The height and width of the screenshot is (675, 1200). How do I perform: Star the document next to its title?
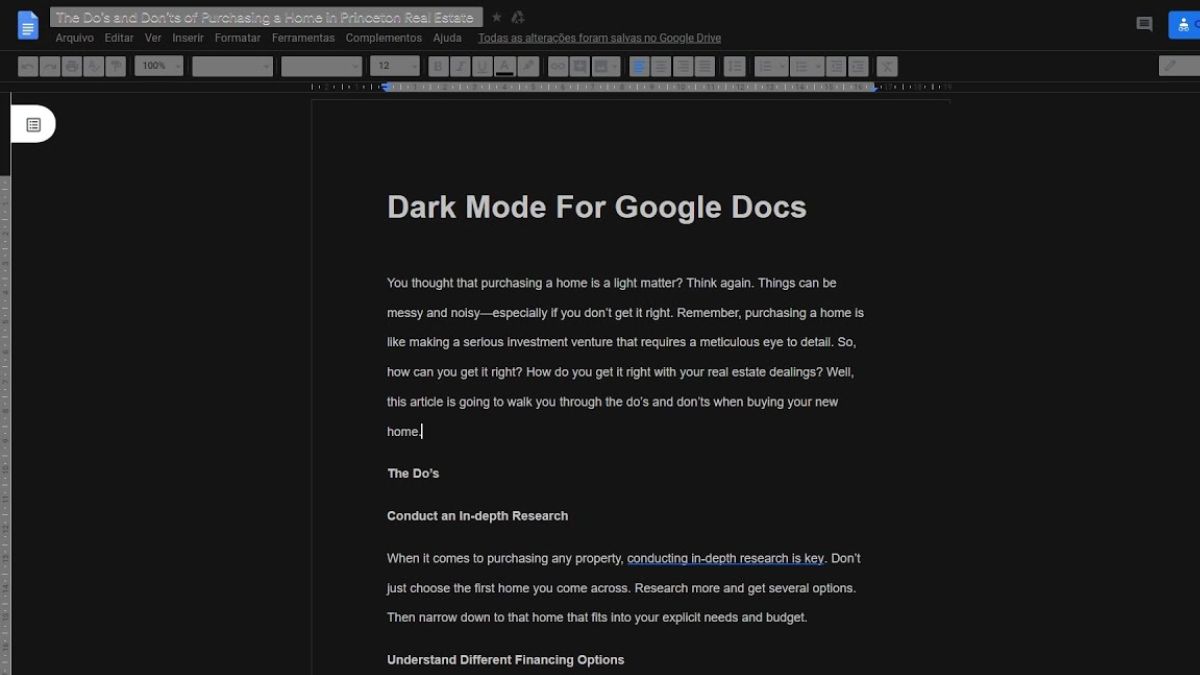496,16
